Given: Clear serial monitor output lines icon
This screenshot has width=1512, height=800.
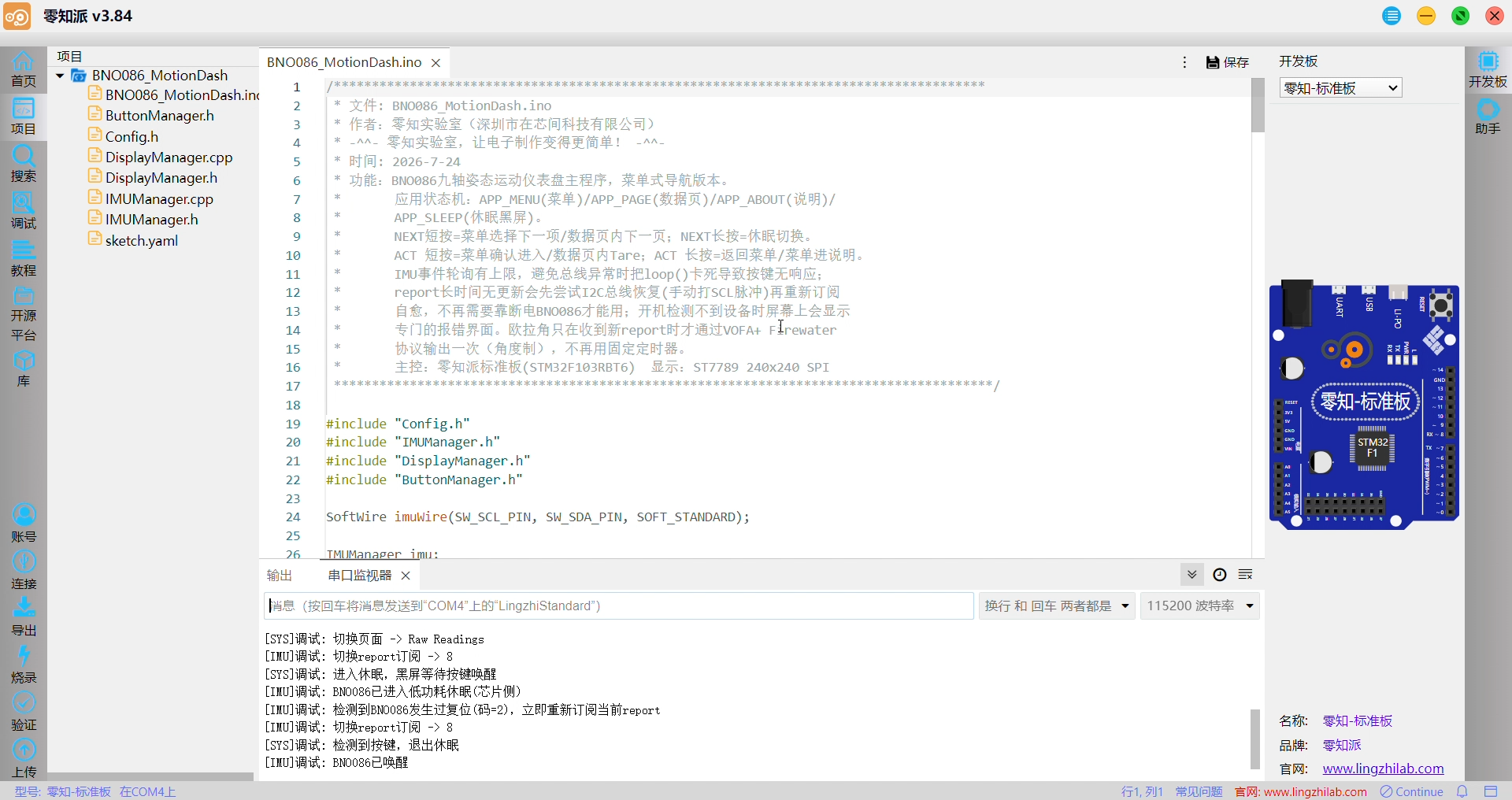Looking at the screenshot, I should tap(1246, 575).
